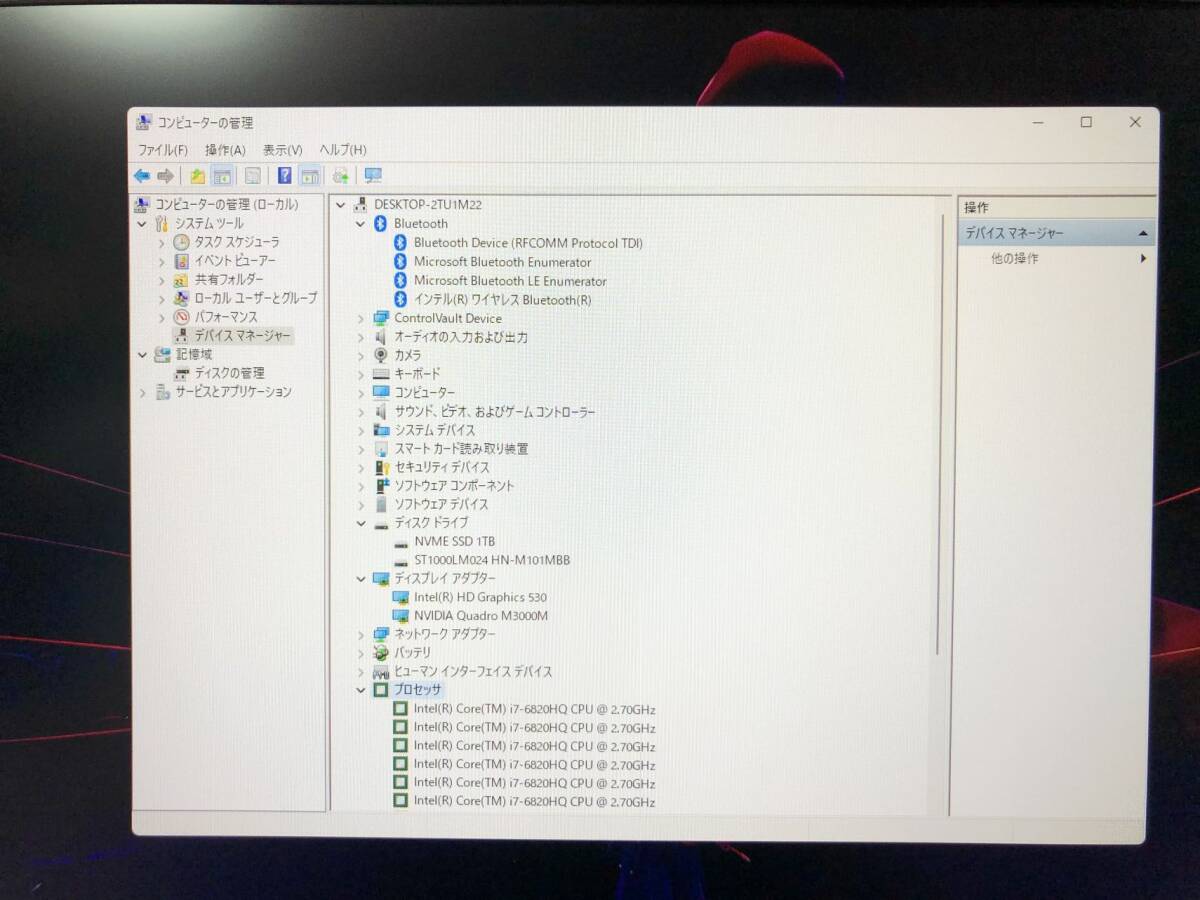Select サウンド、ビデオ、およびゲーム コントローラー category
The width and height of the screenshot is (1200, 900).
494,412
